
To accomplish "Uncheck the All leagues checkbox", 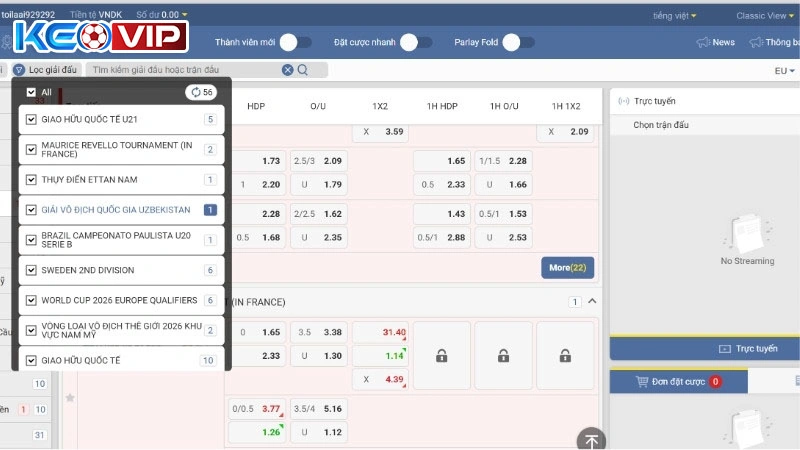I will coord(31,92).
